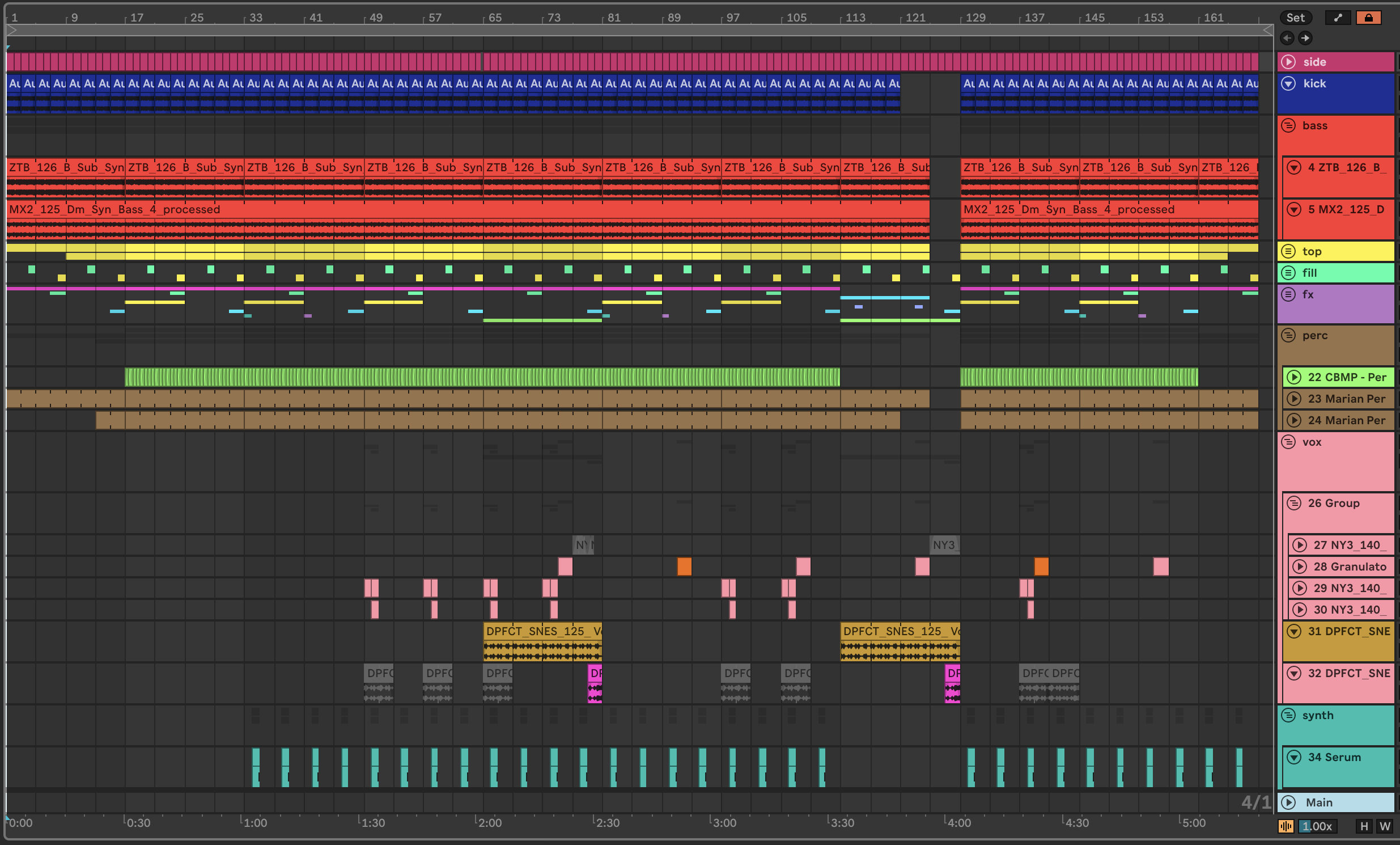Jump to previous locator arrow

[x=1288, y=38]
